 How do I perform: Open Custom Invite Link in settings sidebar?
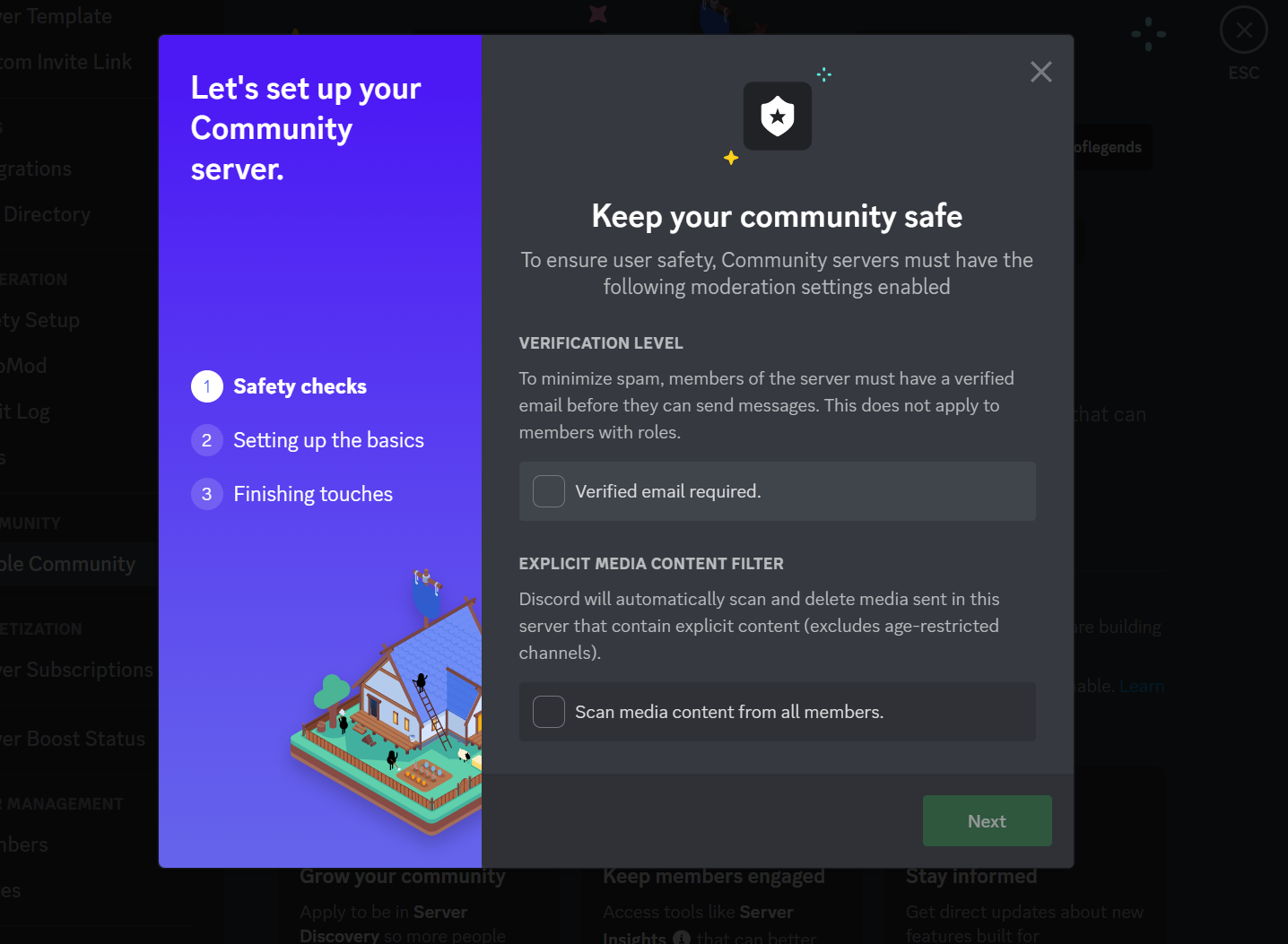(65, 62)
